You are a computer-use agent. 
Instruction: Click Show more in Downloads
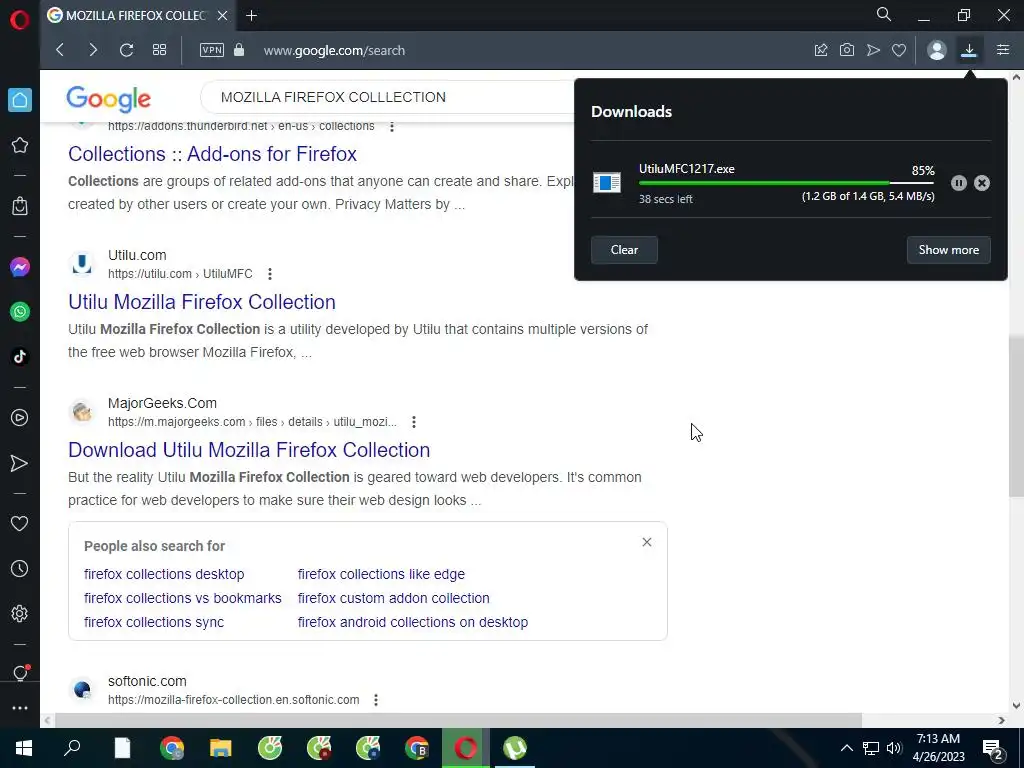pyautogui.click(x=948, y=250)
